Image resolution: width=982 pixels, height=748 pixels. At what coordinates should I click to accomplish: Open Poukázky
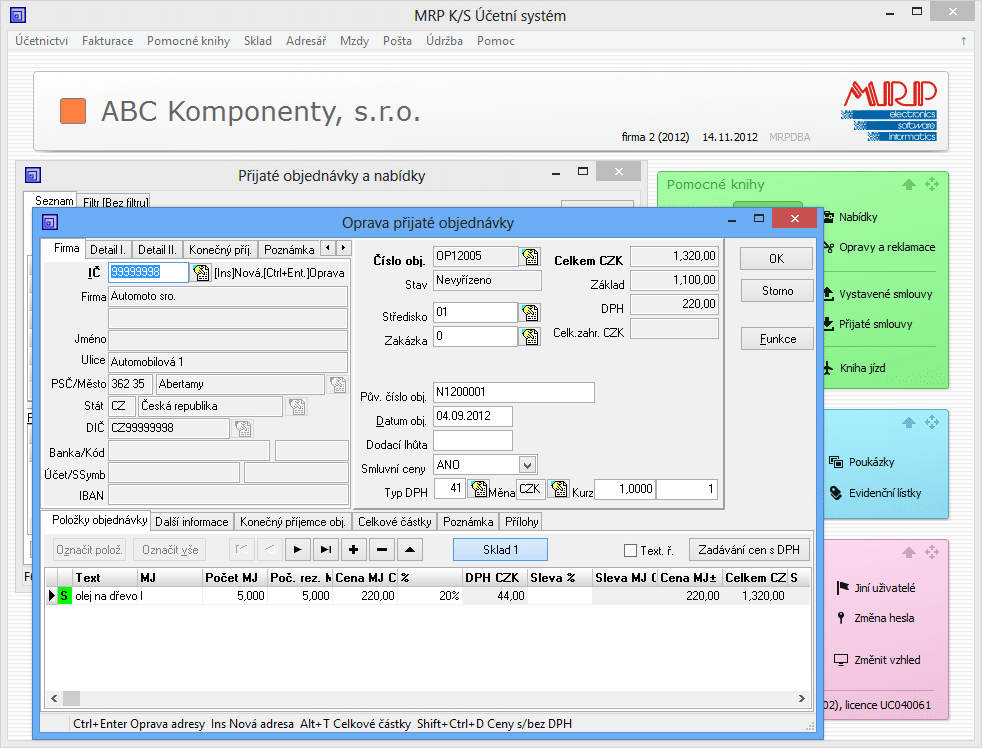tap(871, 462)
